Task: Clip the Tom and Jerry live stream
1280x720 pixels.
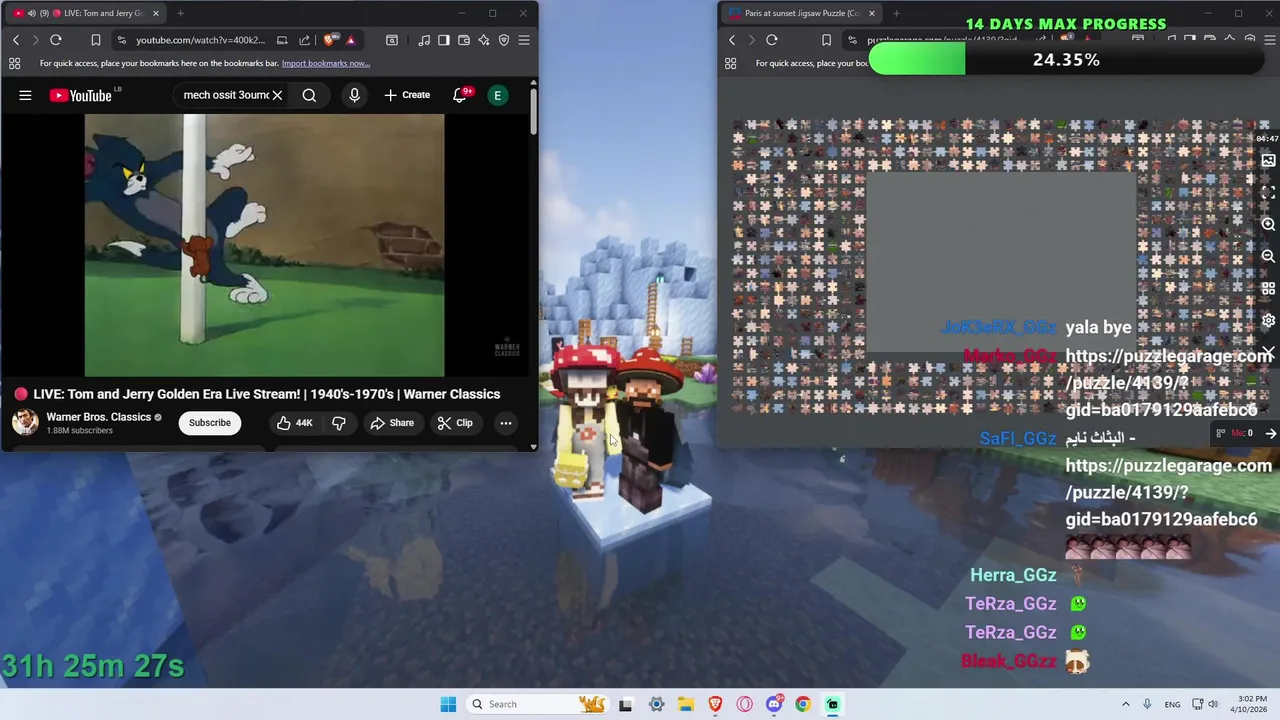Action: pos(455,423)
